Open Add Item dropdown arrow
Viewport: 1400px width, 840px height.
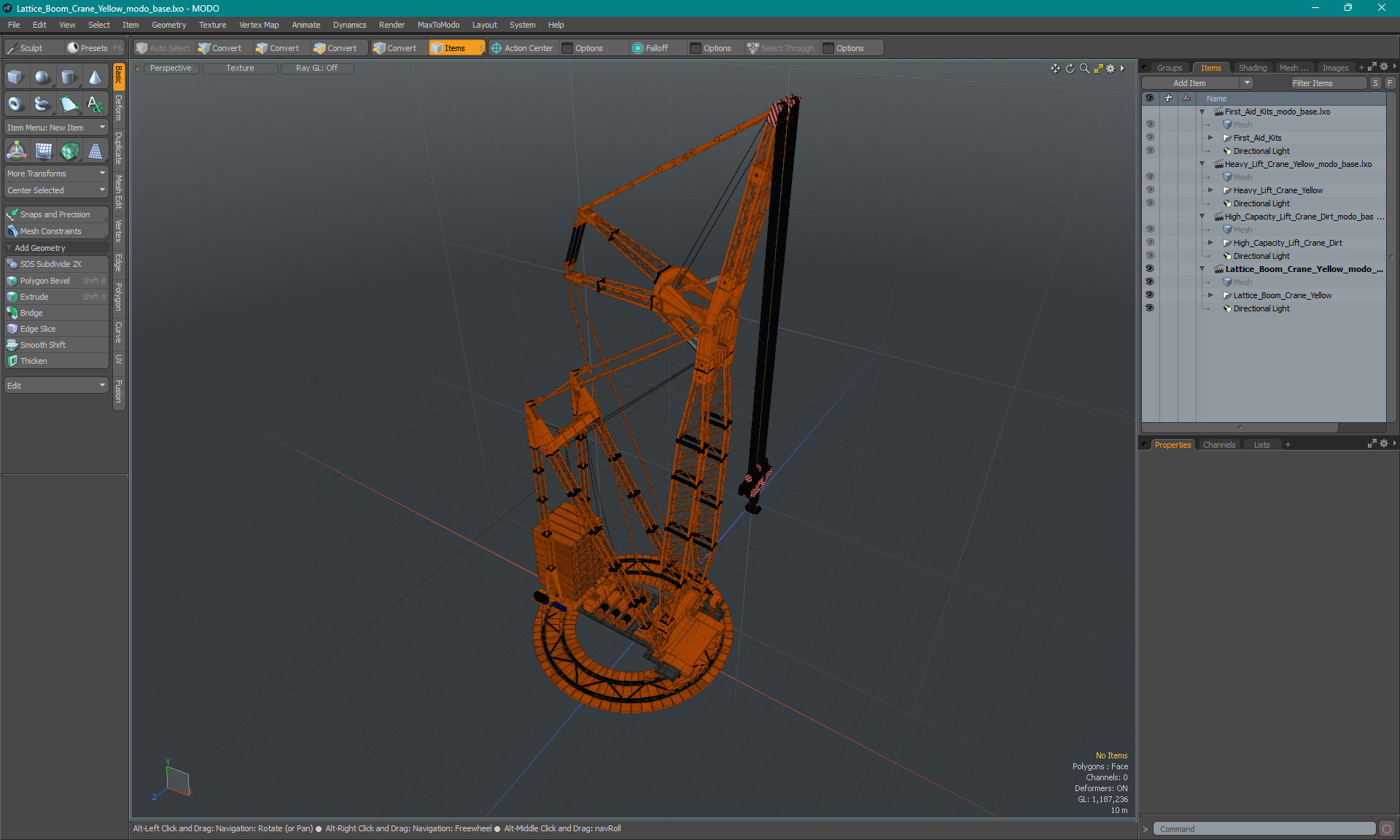[1247, 83]
